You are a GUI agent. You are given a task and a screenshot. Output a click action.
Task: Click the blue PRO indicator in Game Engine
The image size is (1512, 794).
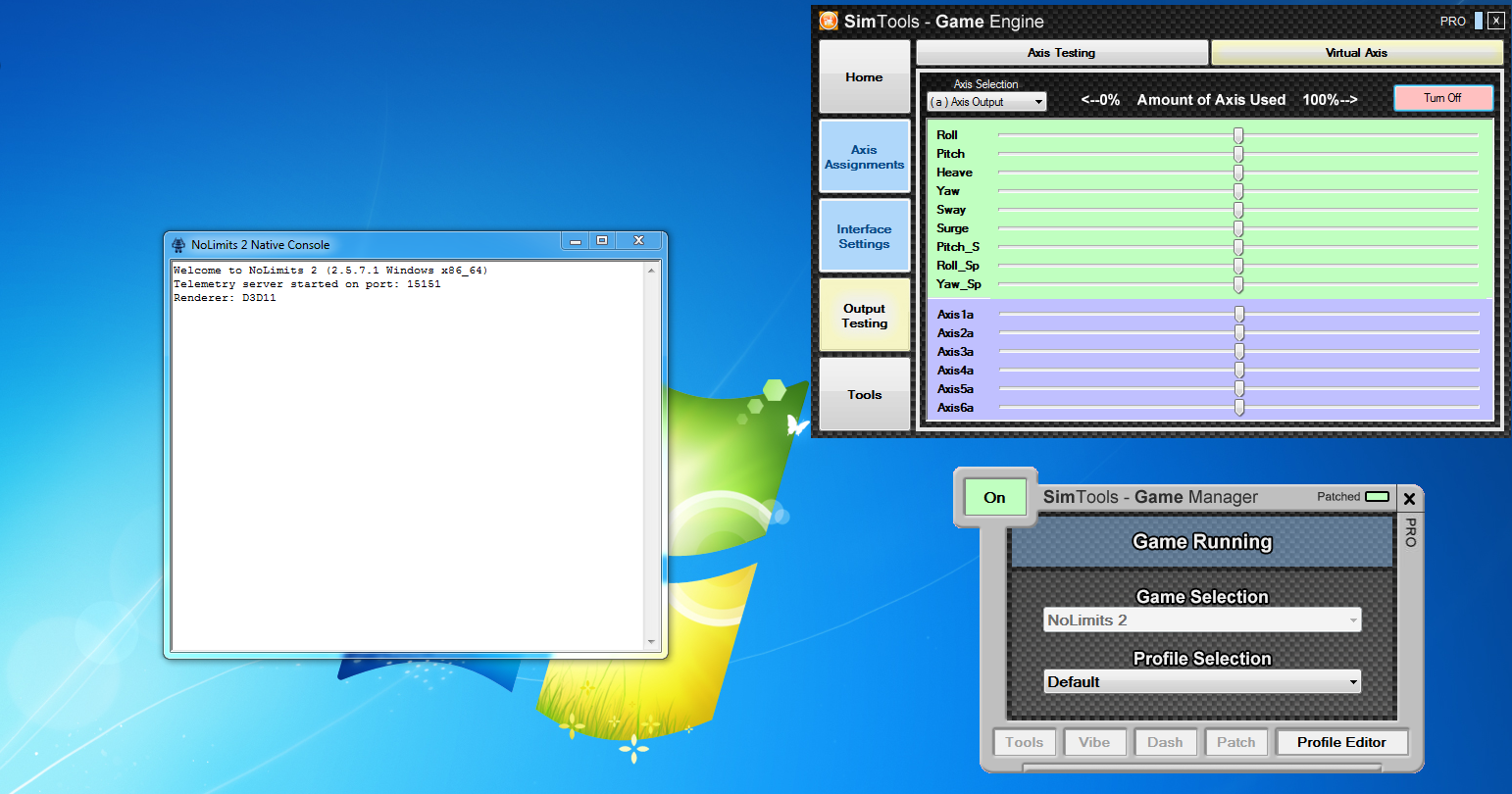coord(1478,21)
